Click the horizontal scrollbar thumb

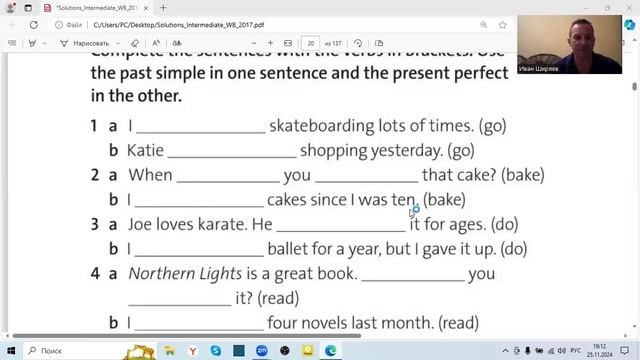pos(187,336)
